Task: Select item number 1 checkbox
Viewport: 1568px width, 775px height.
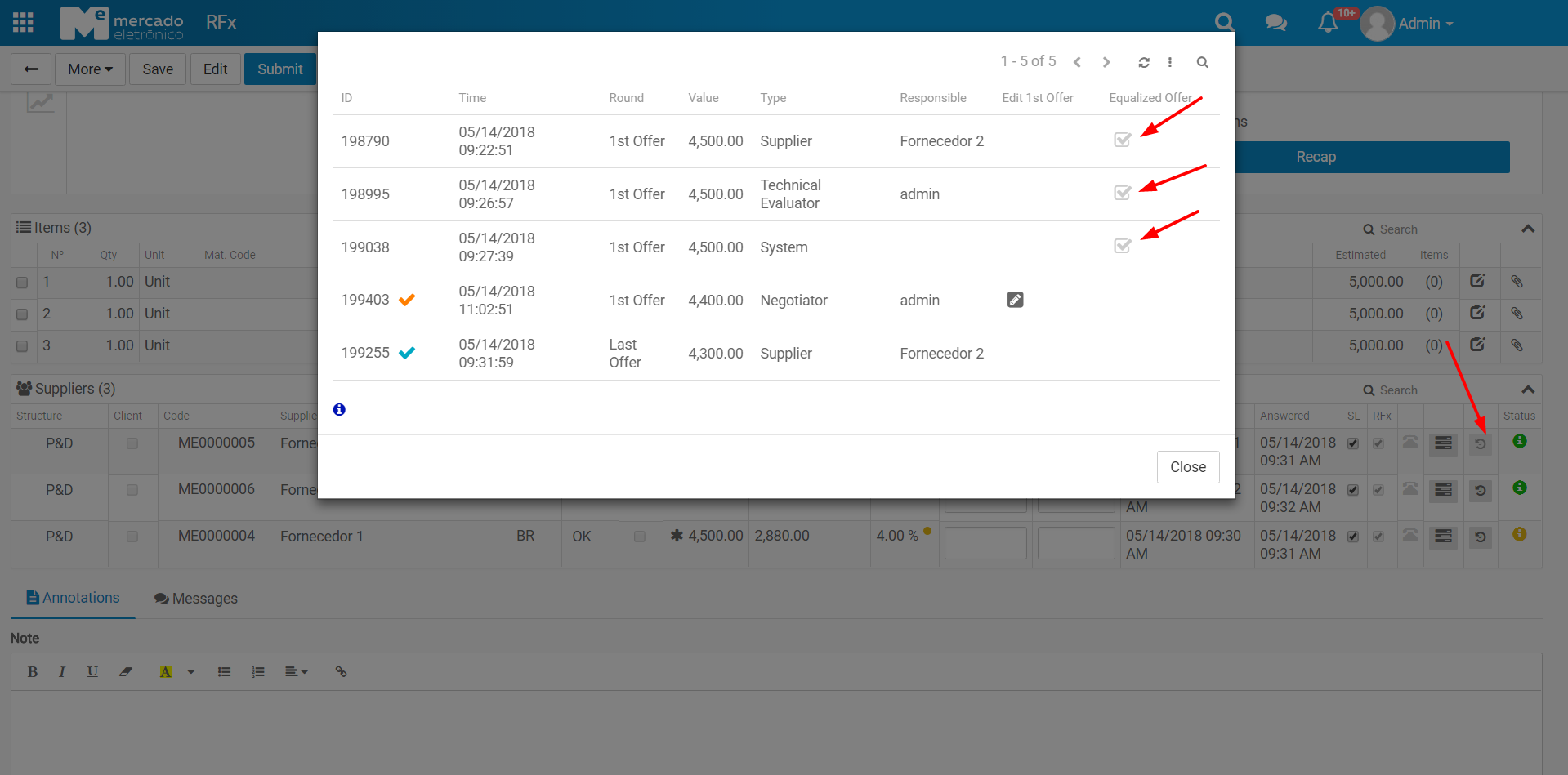Action: pyautogui.click(x=22, y=283)
